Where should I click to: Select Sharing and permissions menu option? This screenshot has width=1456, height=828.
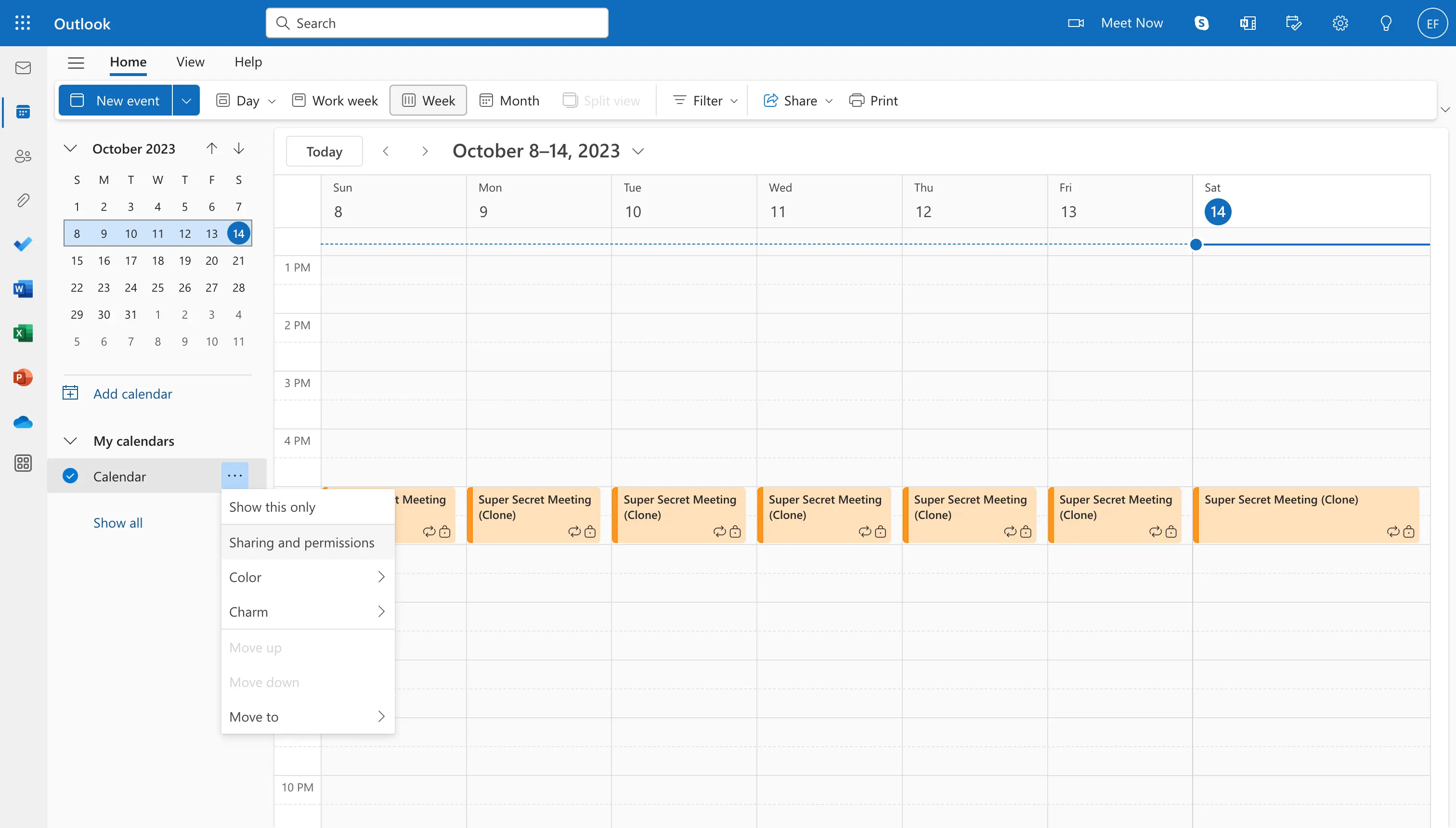pyautogui.click(x=303, y=542)
